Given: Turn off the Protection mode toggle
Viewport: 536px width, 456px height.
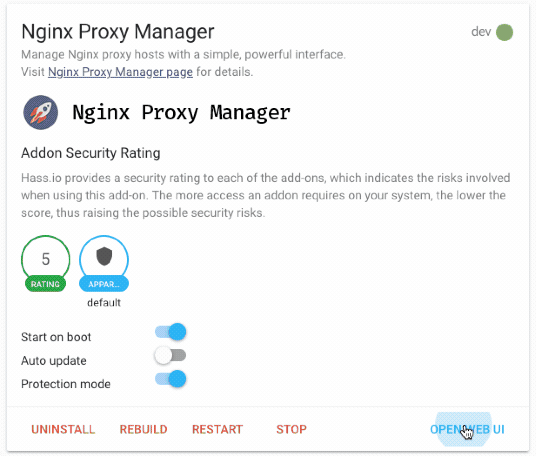Looking at the screenshot, I should pyautogui.click(x=171, y=379).
